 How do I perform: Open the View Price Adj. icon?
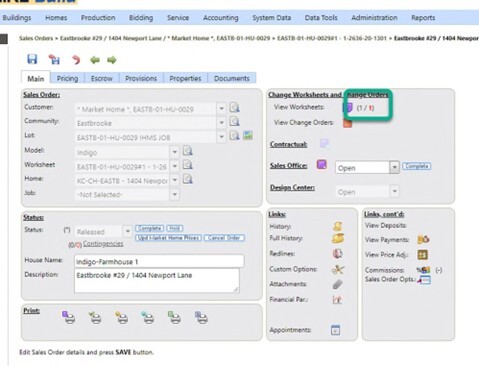tap(423, 255)
